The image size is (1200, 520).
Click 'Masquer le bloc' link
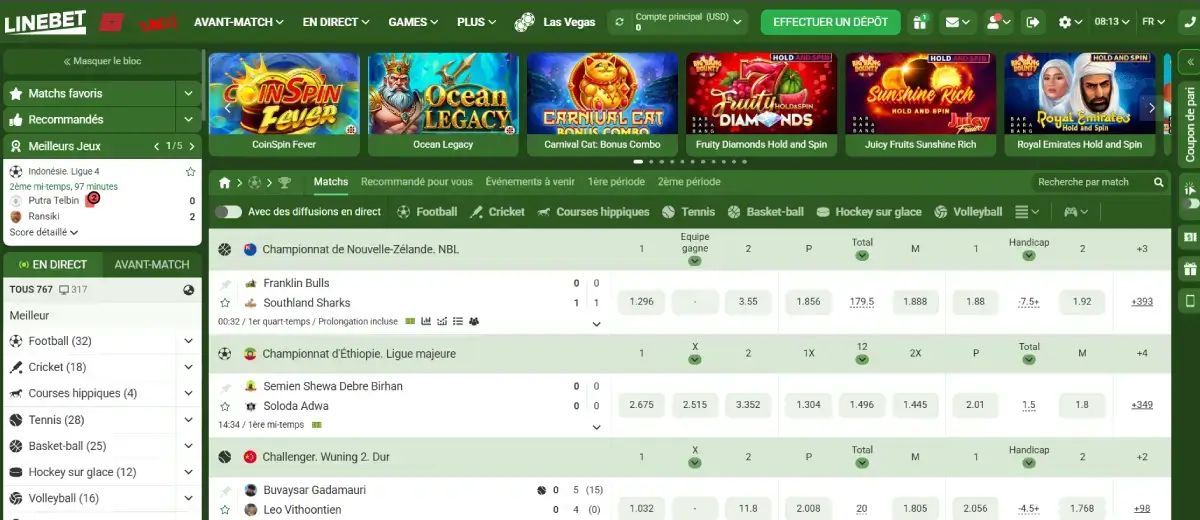click(x=102, y=61)
